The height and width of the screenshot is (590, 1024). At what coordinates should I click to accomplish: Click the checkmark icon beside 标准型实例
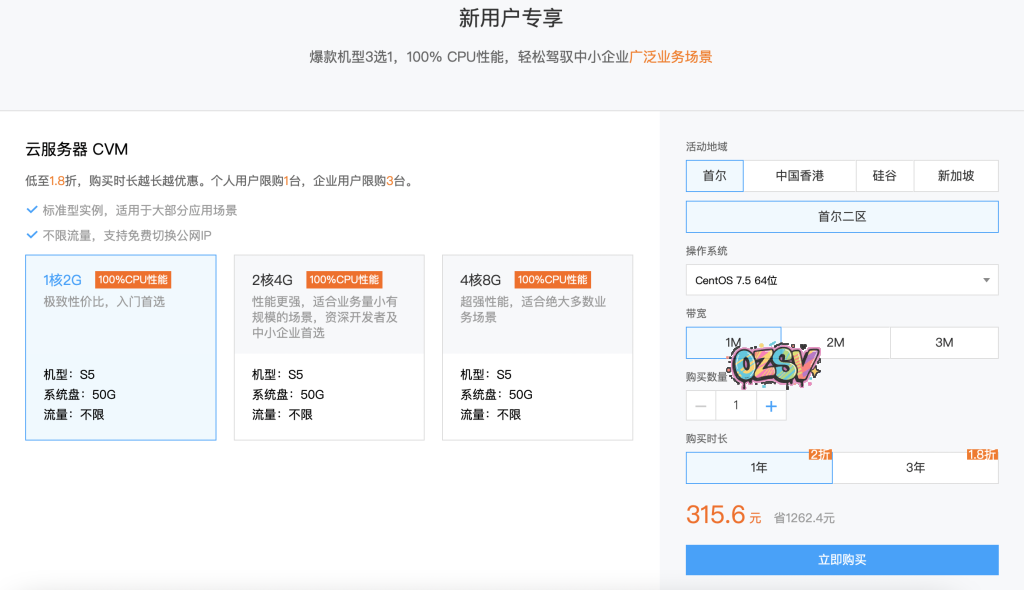pos(32,211)
